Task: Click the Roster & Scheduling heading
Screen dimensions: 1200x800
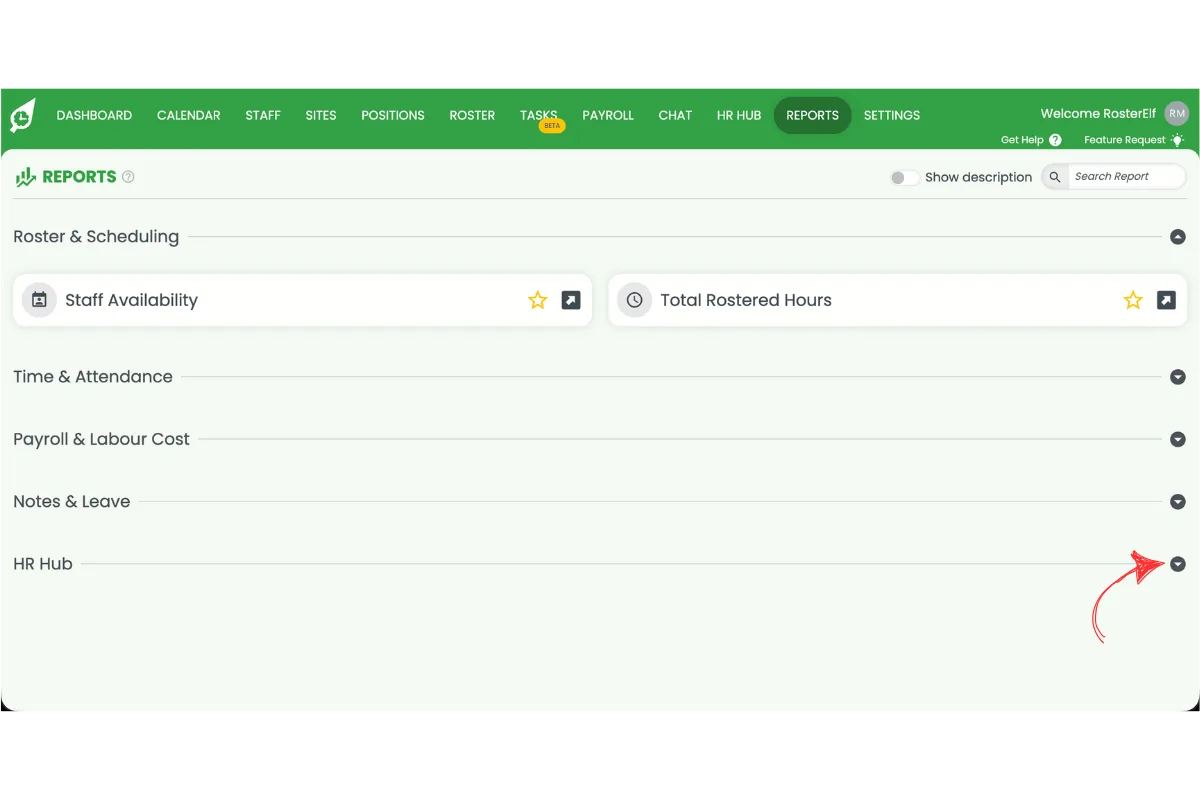Action: point(96,237)
